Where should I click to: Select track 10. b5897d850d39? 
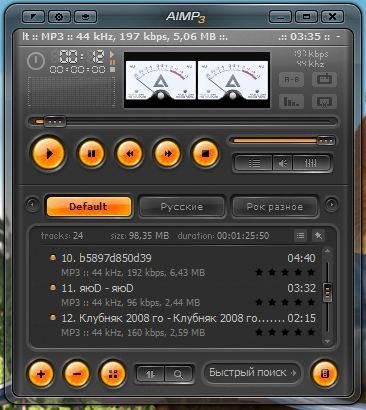tap(183, 265)
